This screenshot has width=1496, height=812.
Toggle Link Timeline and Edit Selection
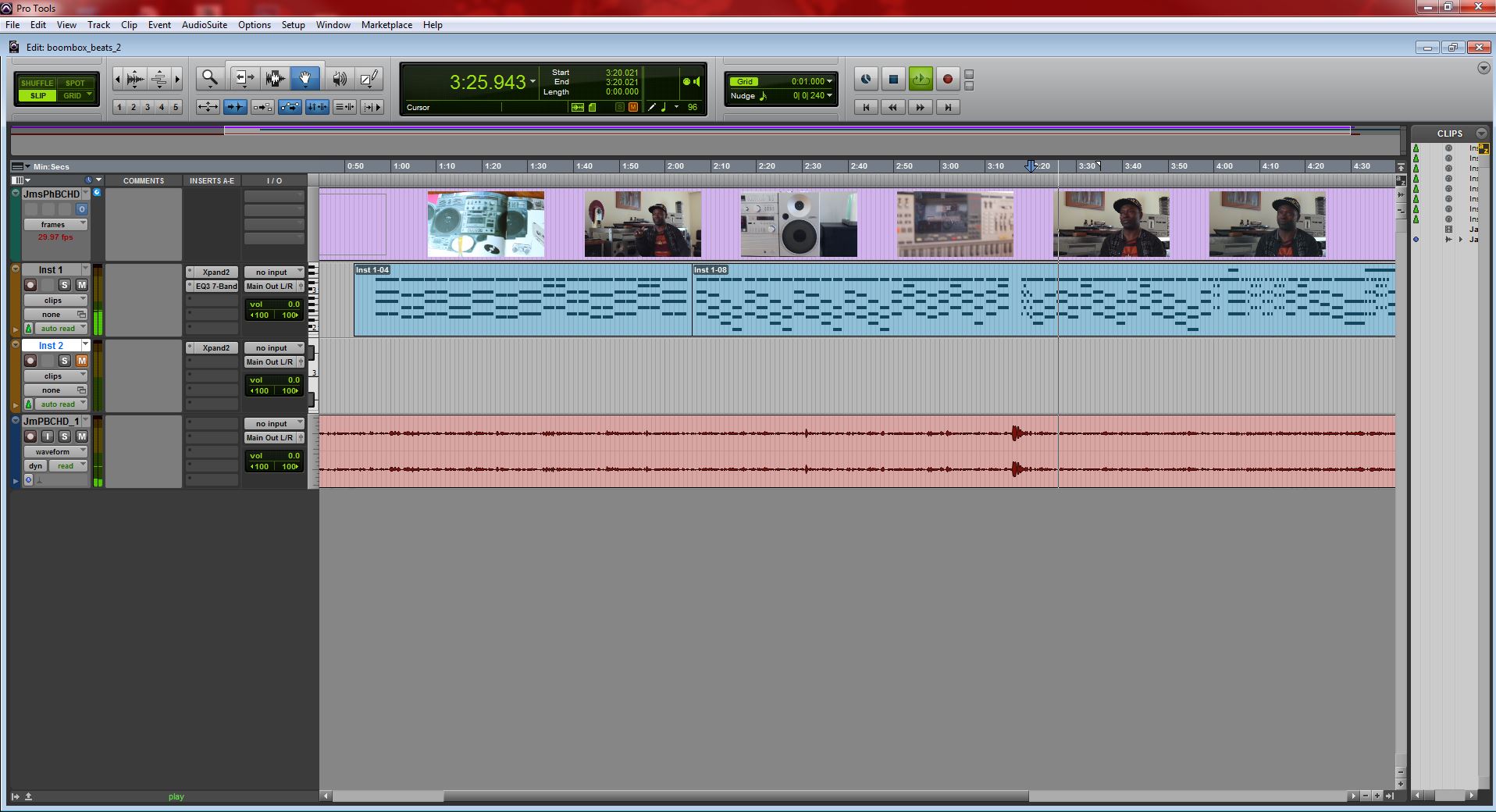tap(317, 107)
